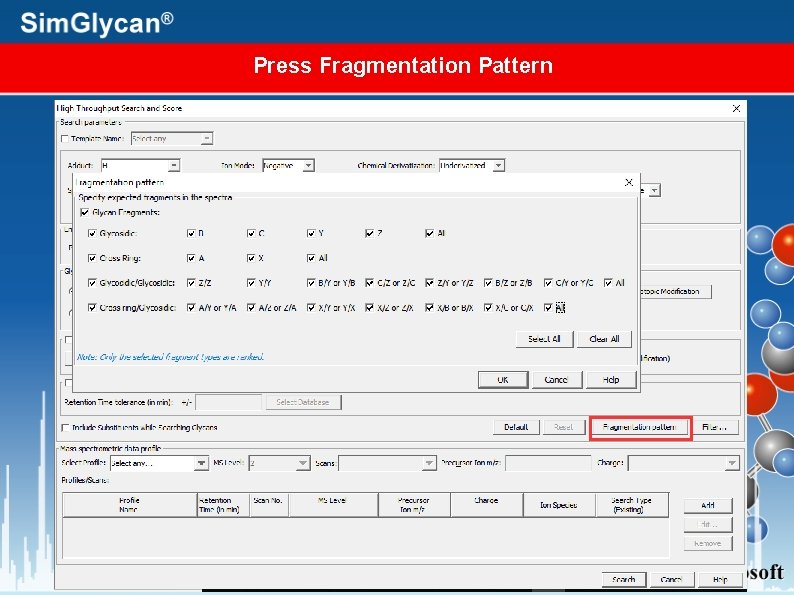Image resolution: width=794 pixels, height=595 pixels.
Task: Open Help in High Throughput Search window
Action: coord(720,579)
